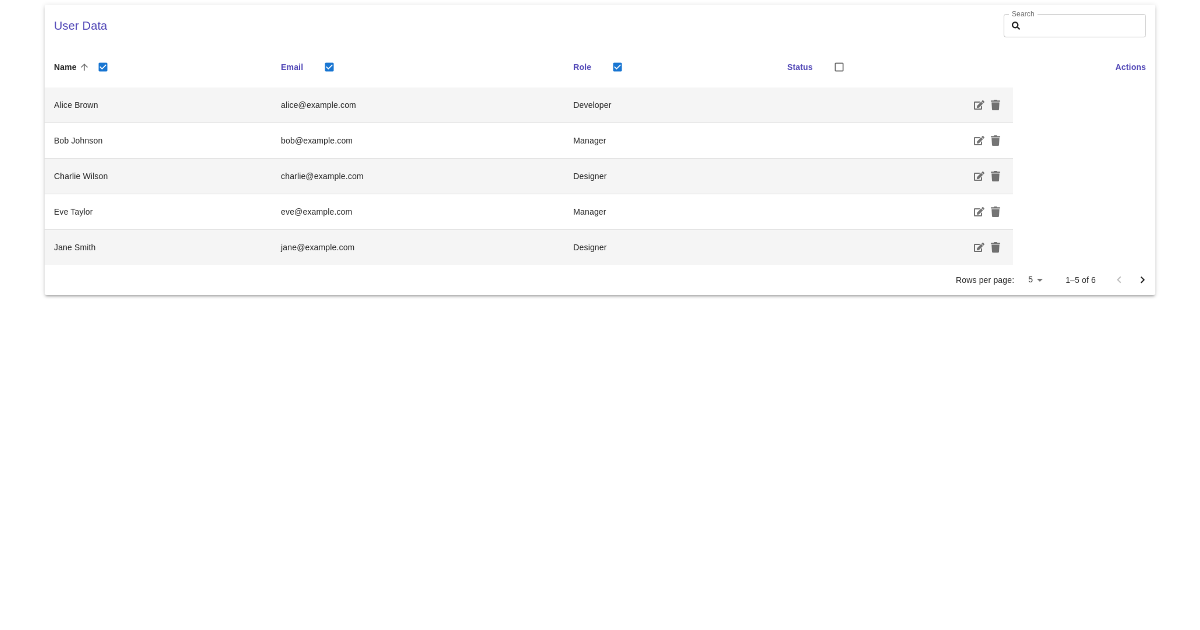This screenshot has height=630, width=1200.
Task: Edit Alice Brown's row
Action: pyautogui.click(x=979, y=105)
